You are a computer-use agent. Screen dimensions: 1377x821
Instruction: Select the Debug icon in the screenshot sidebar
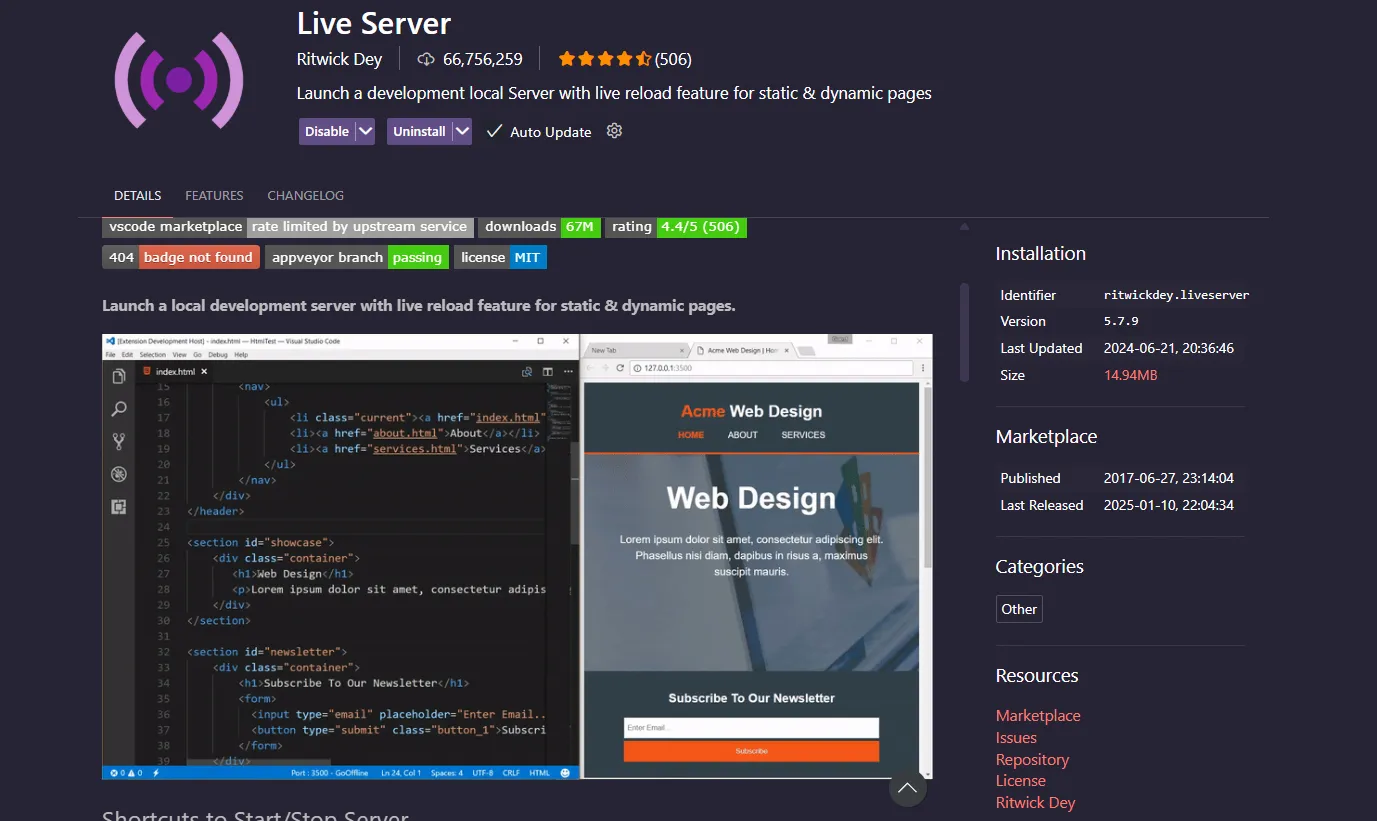119,473
